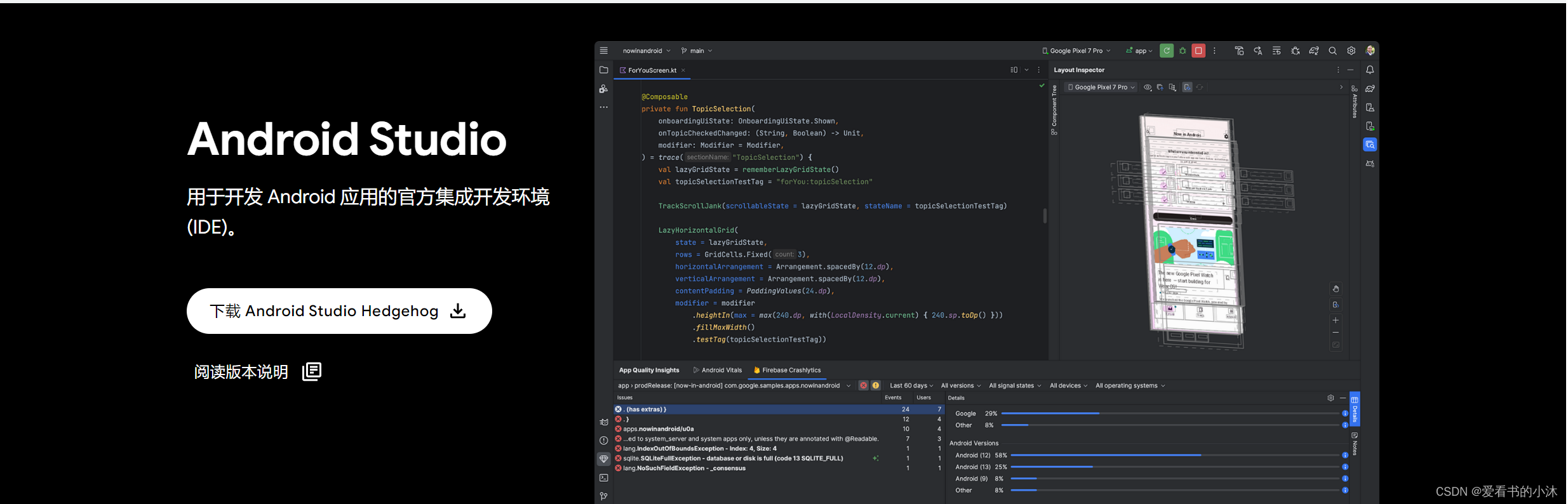The height and width of the screenshot is (504, 1568).
Task: Select the App Quality Insights panel title
Action: pyautogui.click(x=649, y=370)
